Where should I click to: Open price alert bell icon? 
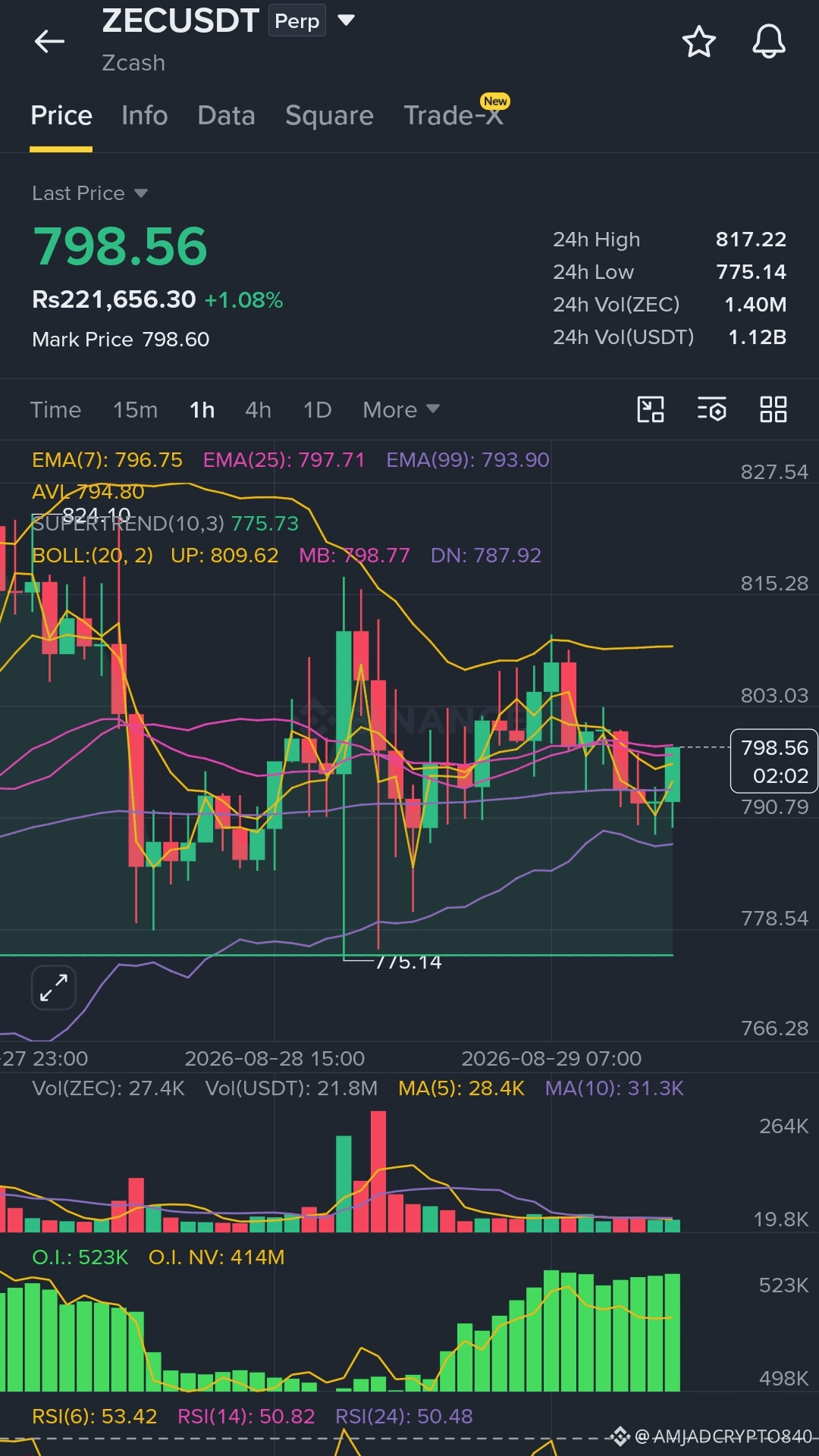click(768, 41)
